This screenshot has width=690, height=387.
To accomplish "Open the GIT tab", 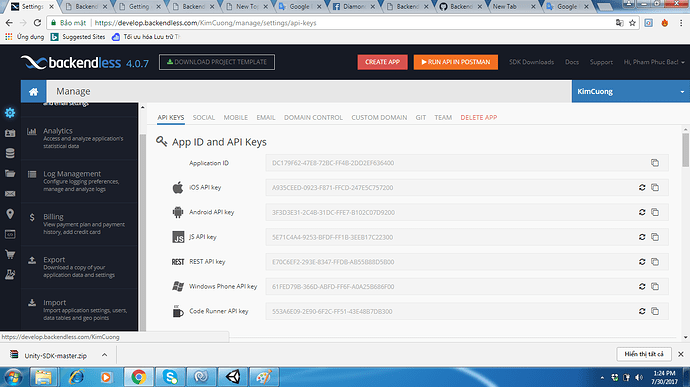I will pyautogui.click(x=421, y=118).
